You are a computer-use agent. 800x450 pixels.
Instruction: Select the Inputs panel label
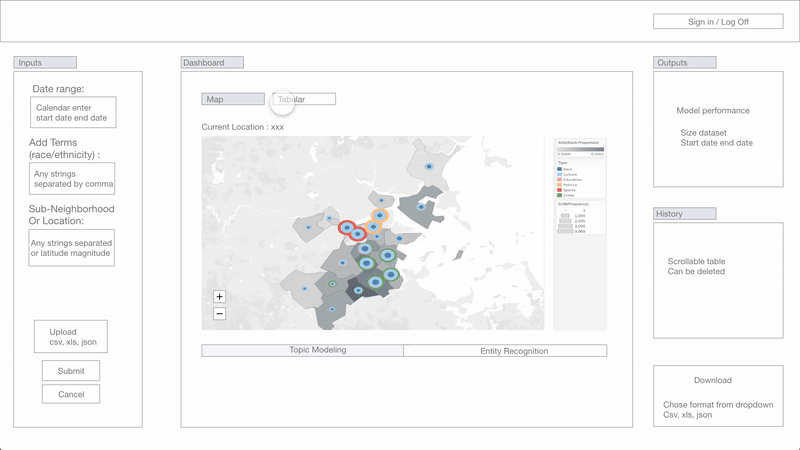(x=45, y=62)
